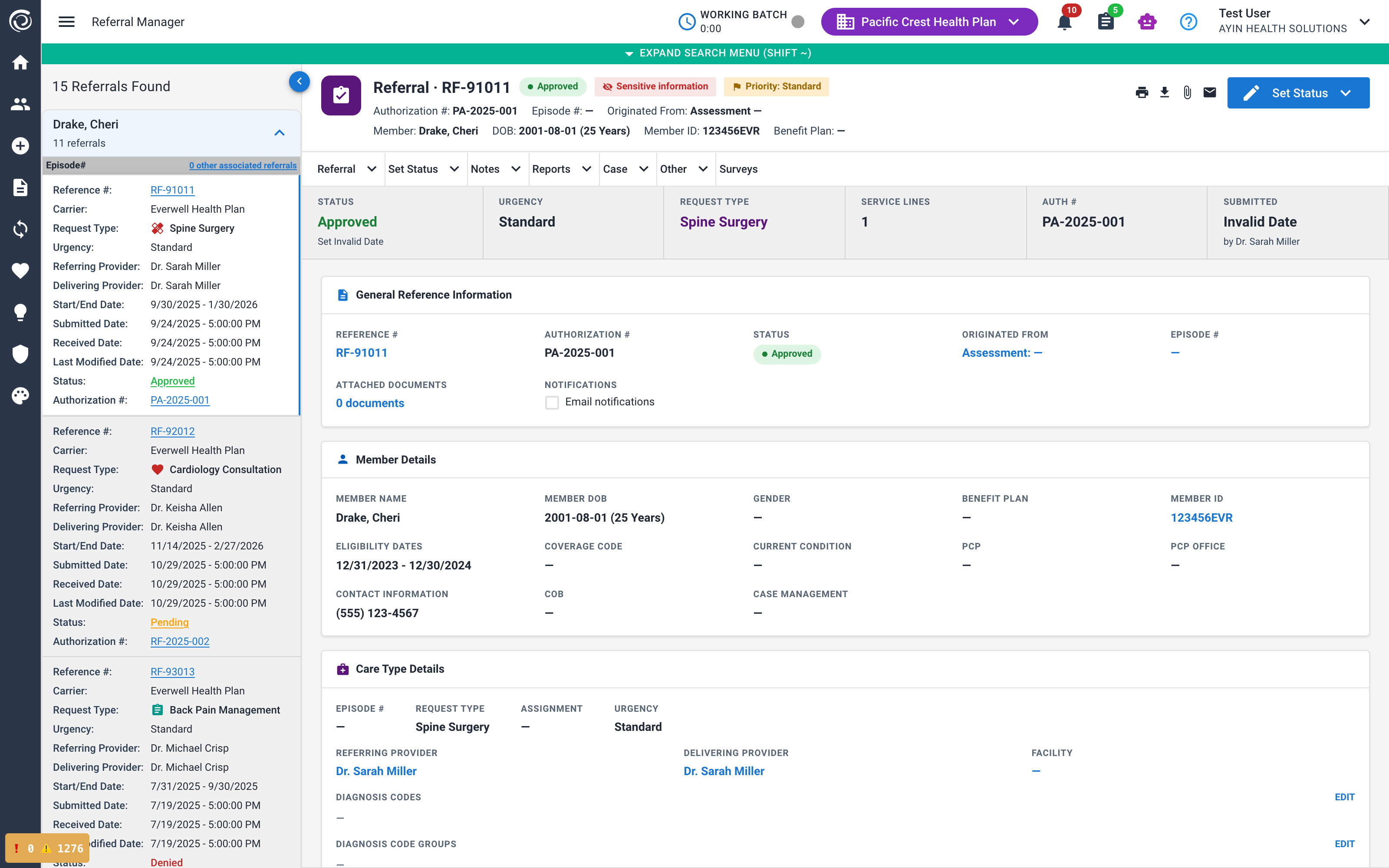Click the Priority: Standard tag
Screen dimensions: 1389x868
pyautogui.click(x=777, y=87)
